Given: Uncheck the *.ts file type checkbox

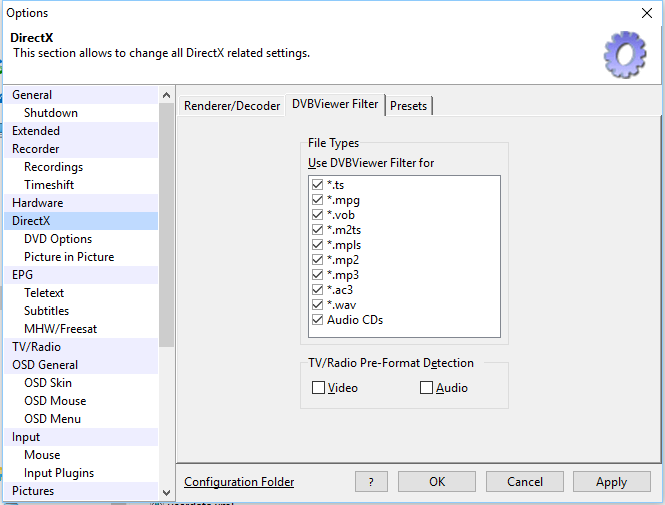Looking at the screenshot, I should tap(318, 185).
